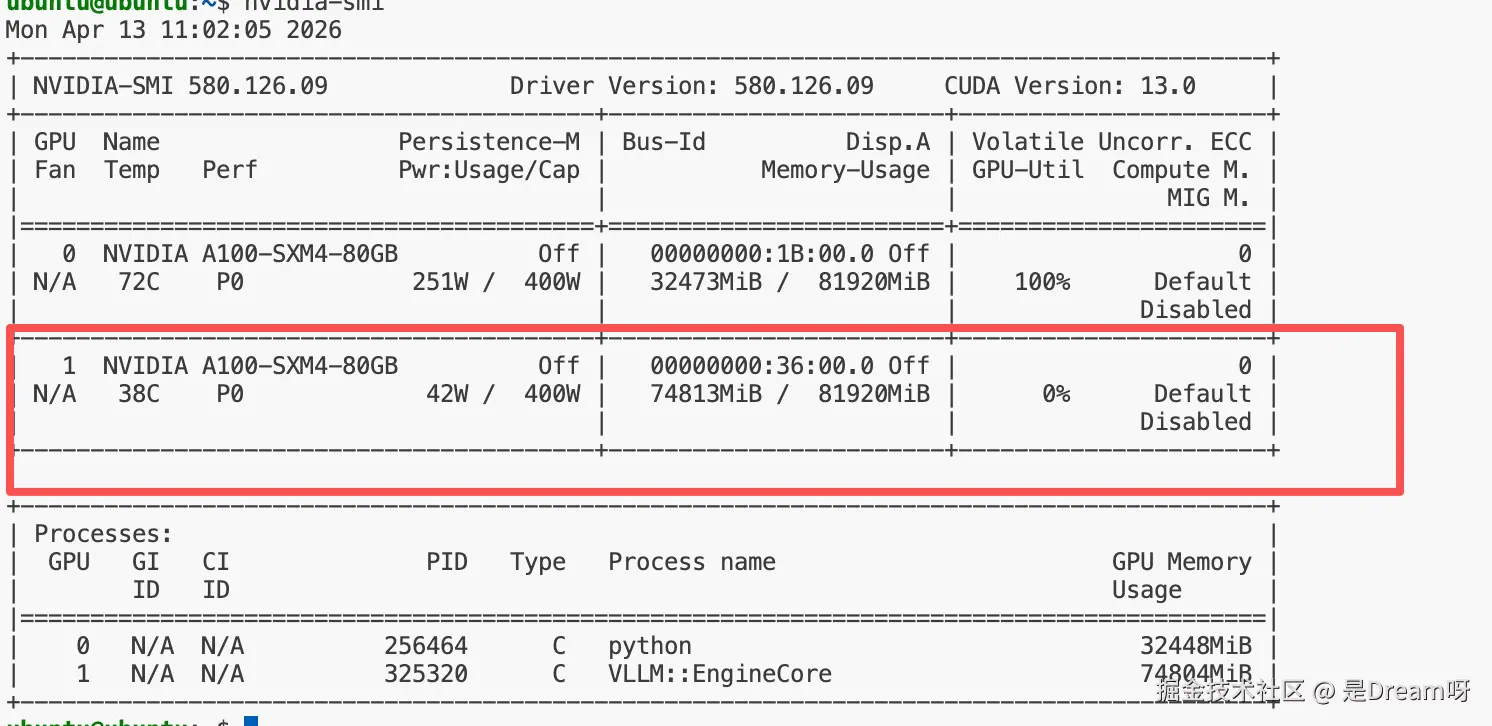The width and height of the screenshot is (1492, 726).
Task: Click the memory usage '74813MiB'
Action: coord(706,394)
